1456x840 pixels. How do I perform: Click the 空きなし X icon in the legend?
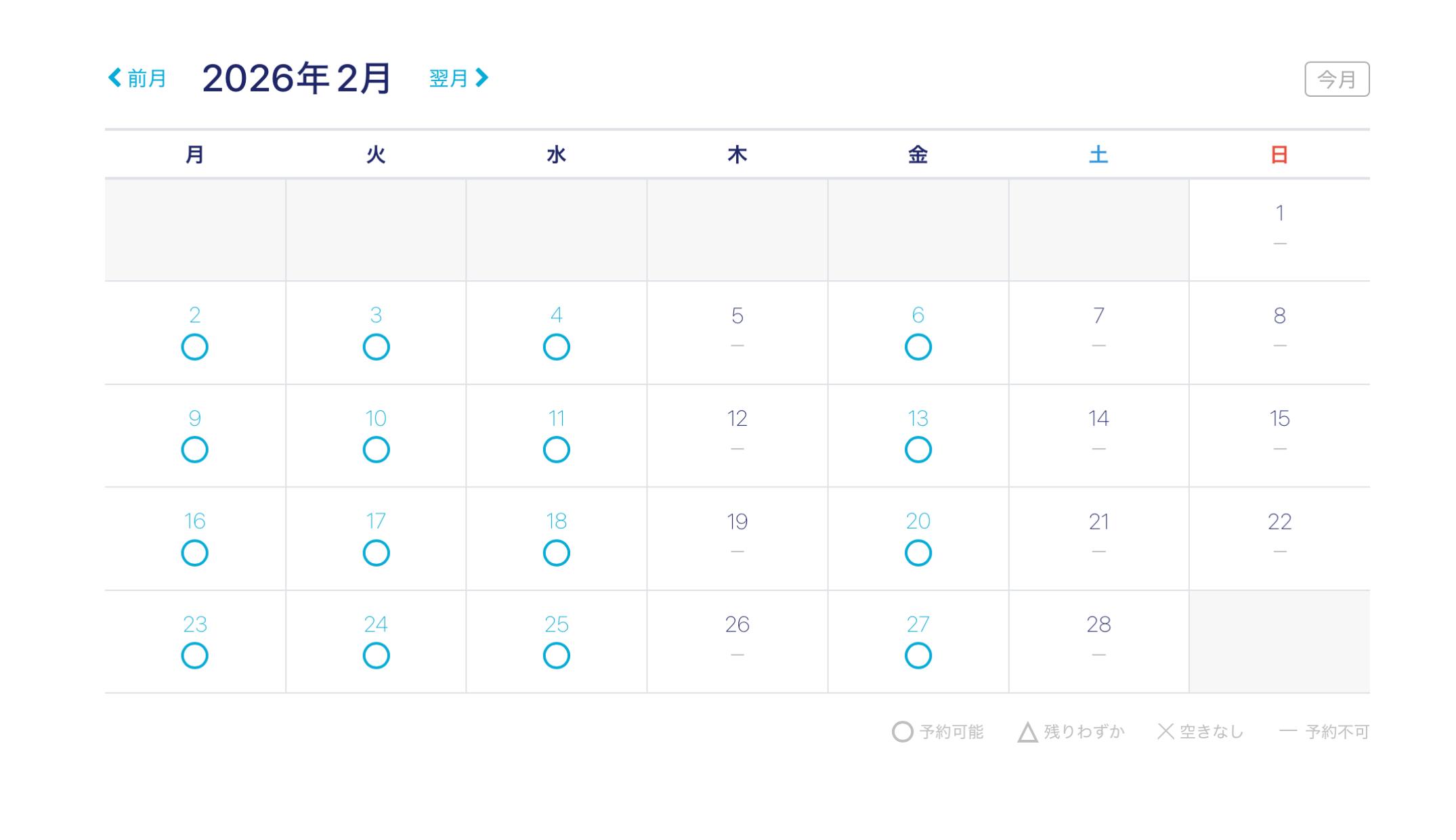pyautogui.click(x=1168, y=731)
